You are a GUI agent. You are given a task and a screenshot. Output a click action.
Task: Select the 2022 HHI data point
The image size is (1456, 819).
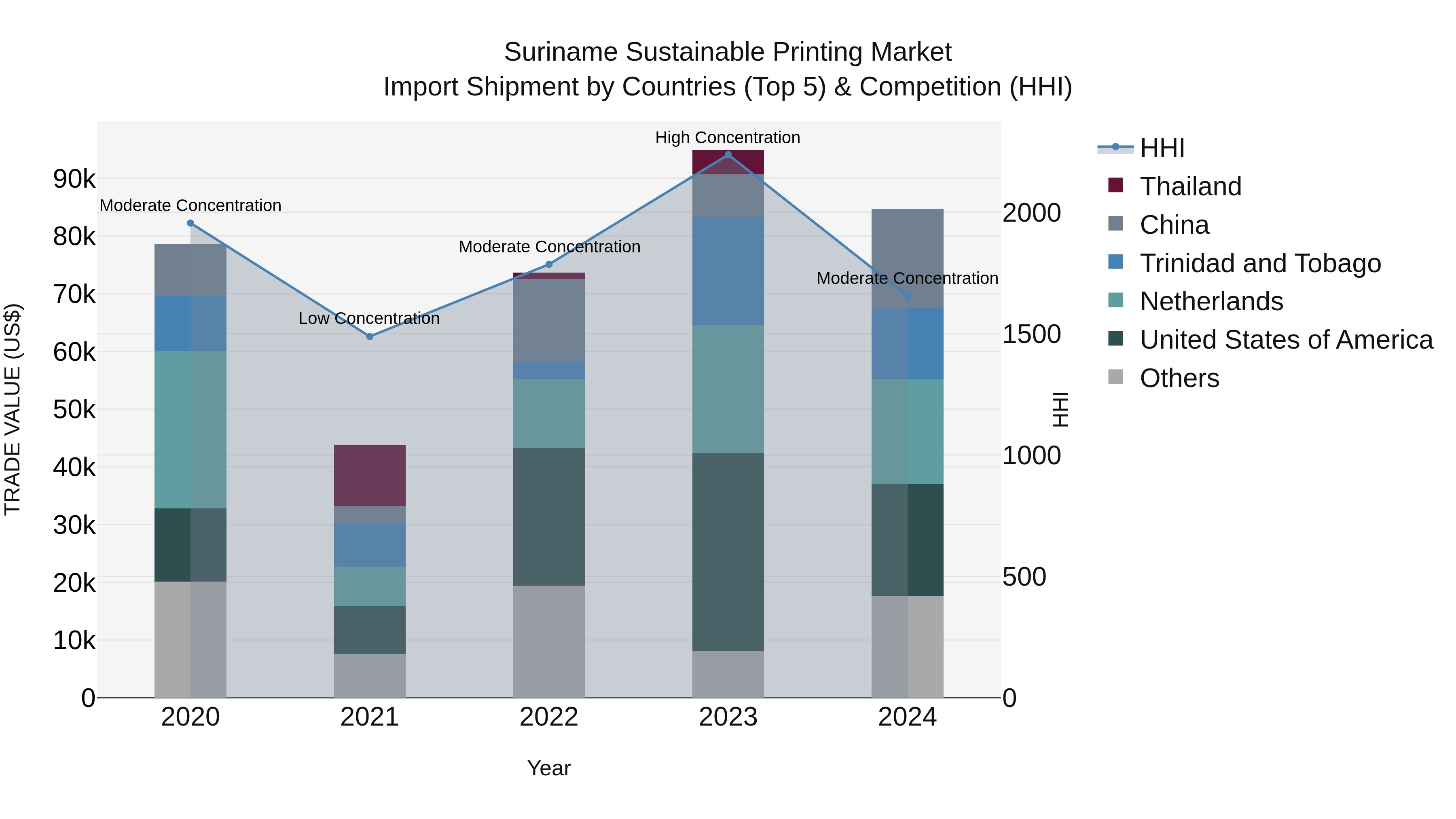coord(549,265)
